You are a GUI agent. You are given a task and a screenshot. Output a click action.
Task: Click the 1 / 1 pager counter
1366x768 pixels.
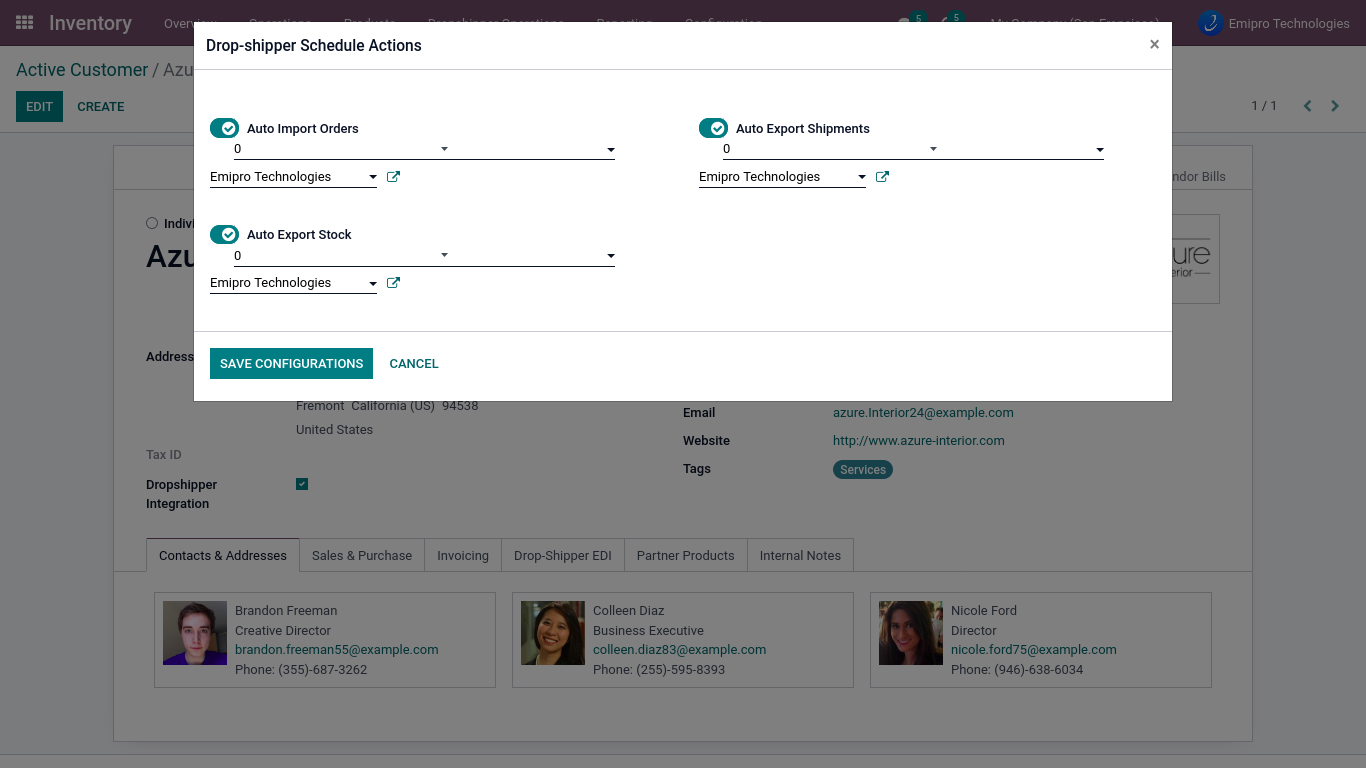[x=1264, y=106]
